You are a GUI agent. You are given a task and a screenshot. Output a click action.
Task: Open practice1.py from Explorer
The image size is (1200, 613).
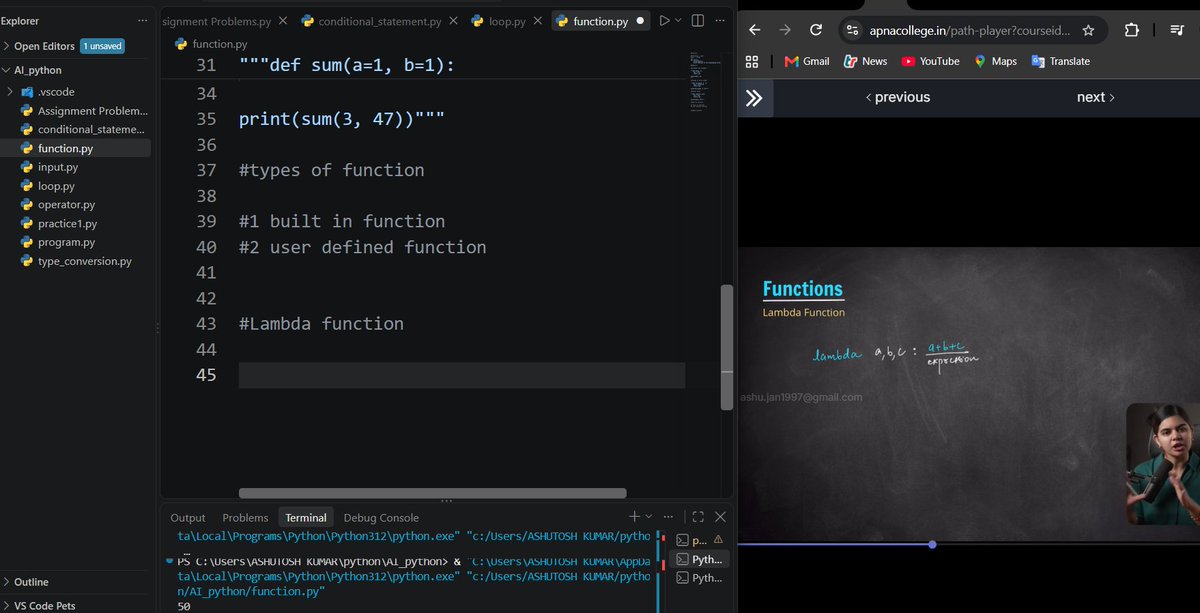click(67, 223)
